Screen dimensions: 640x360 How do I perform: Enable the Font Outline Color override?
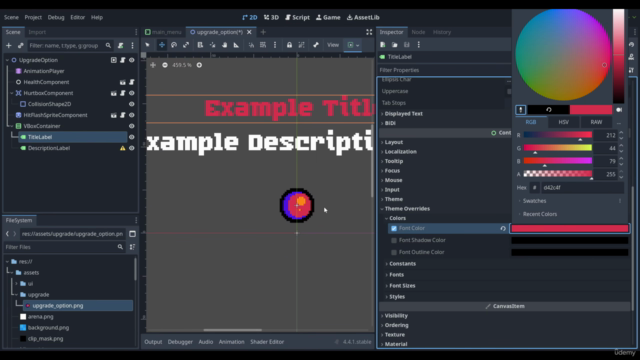[x=394, y=252]
